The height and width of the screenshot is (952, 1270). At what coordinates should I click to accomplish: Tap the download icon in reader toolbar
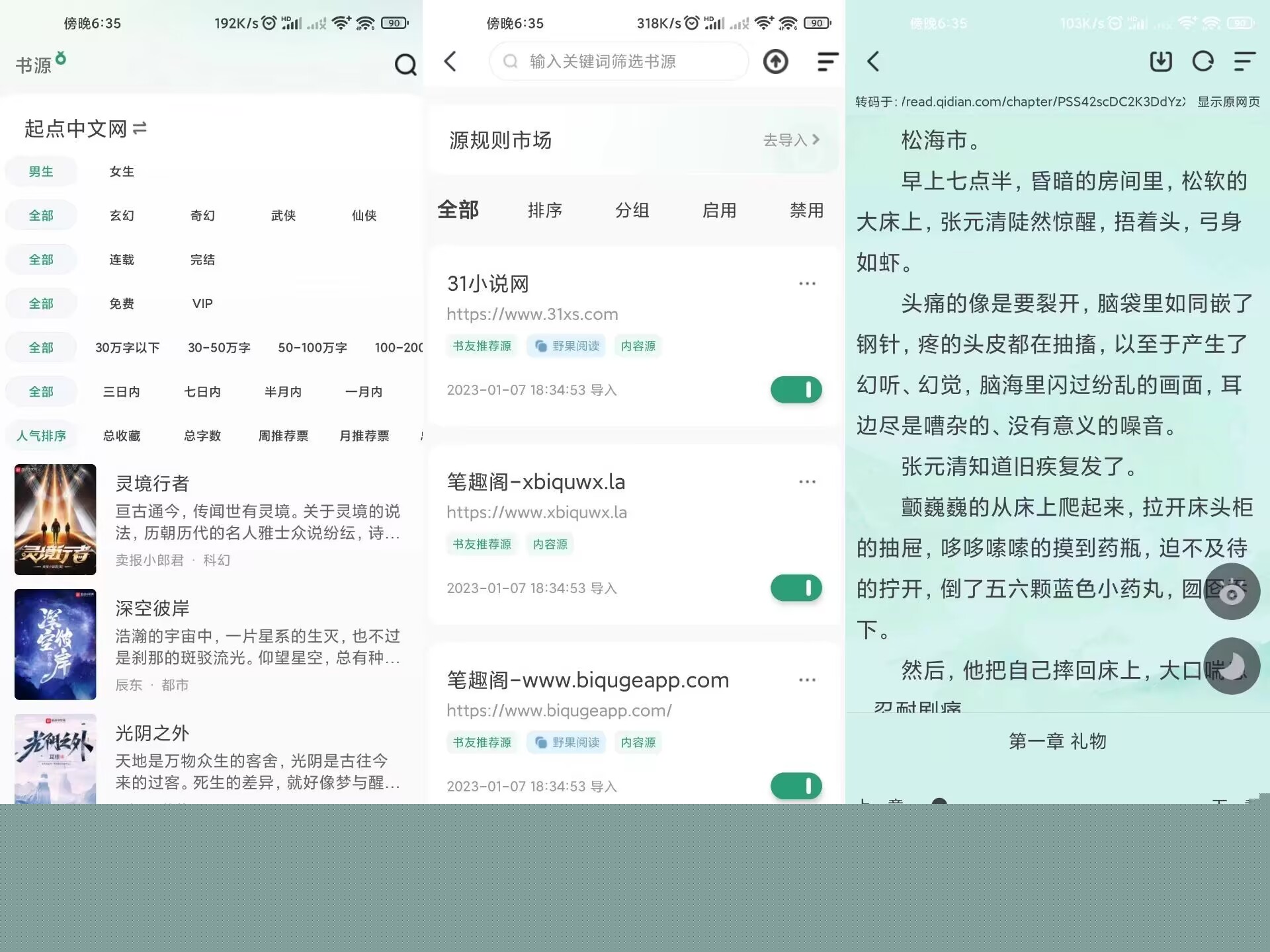pyautogui.click(x=1161, y=61)
